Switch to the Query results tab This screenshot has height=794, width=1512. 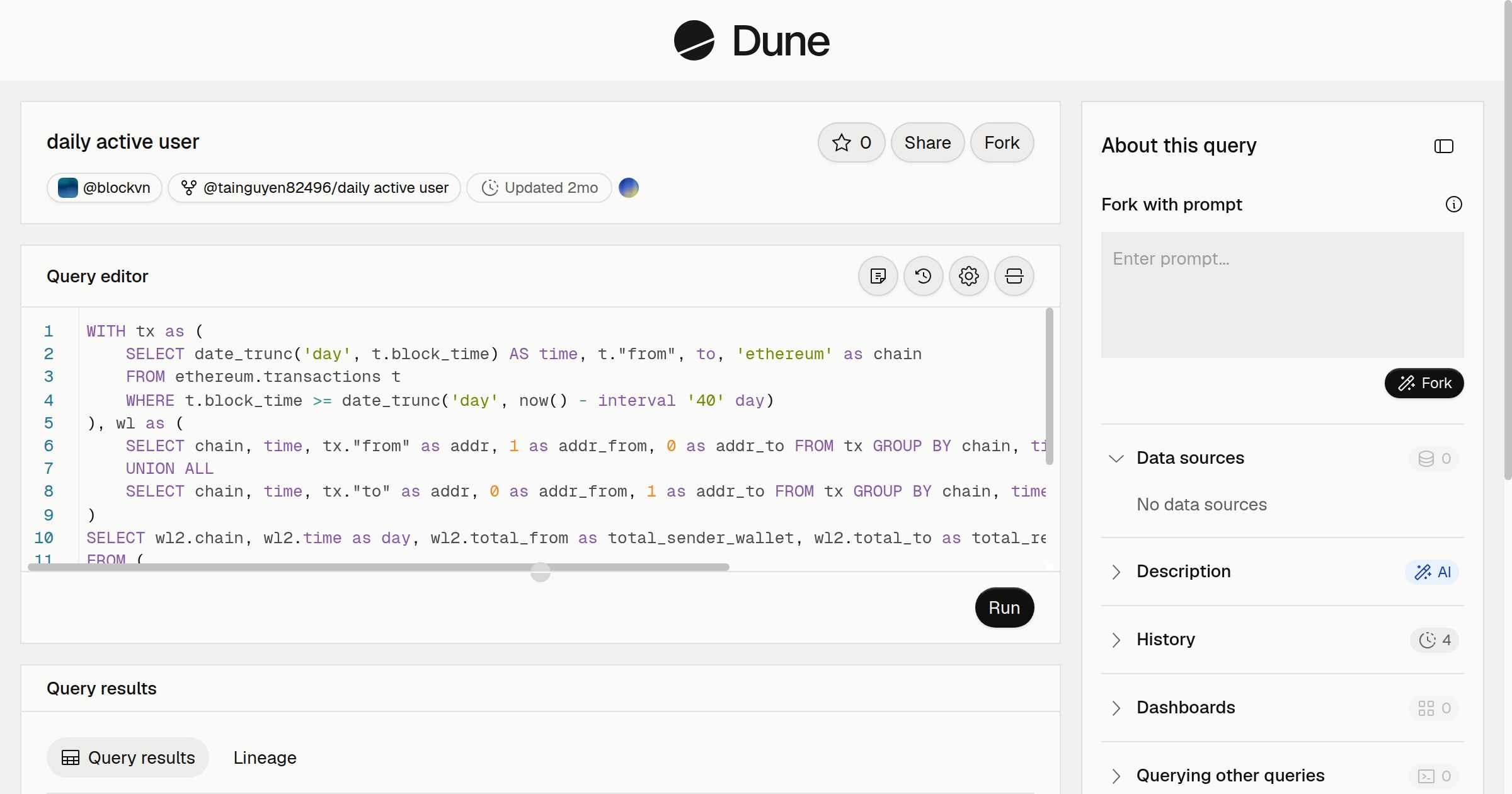128,757
